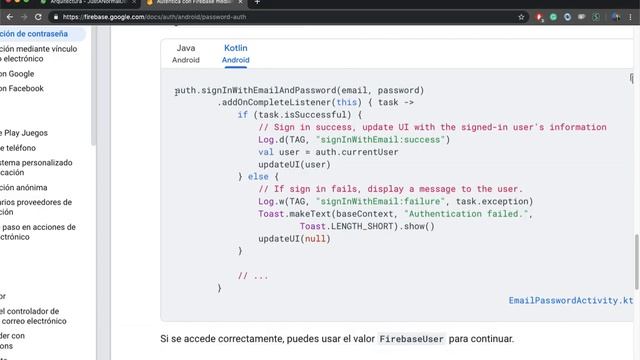Open the teléfono sidebar link
Screen dimensions: 640x360
point(18,148)
